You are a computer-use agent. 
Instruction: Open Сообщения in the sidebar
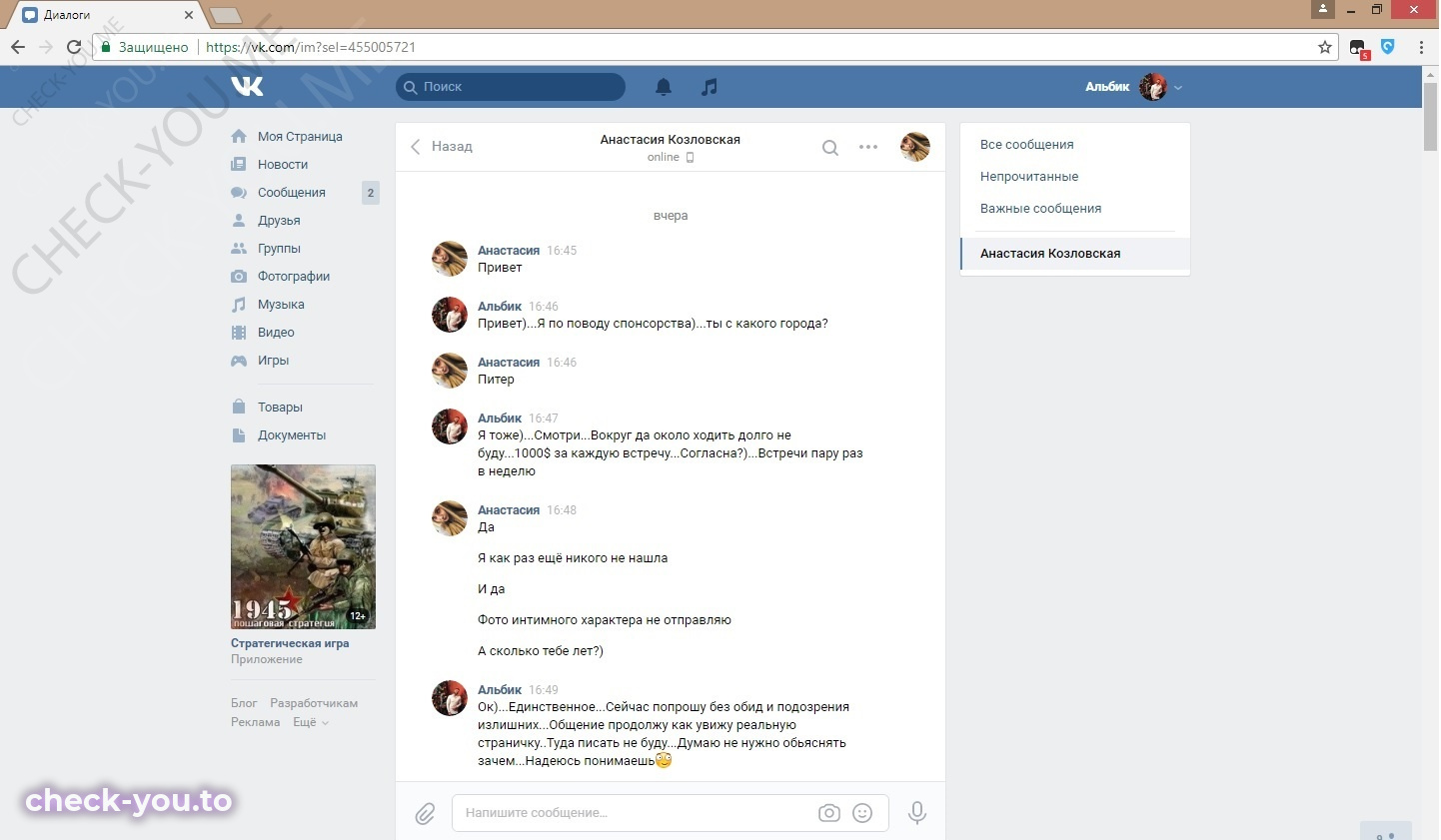[x=292, y=193]
